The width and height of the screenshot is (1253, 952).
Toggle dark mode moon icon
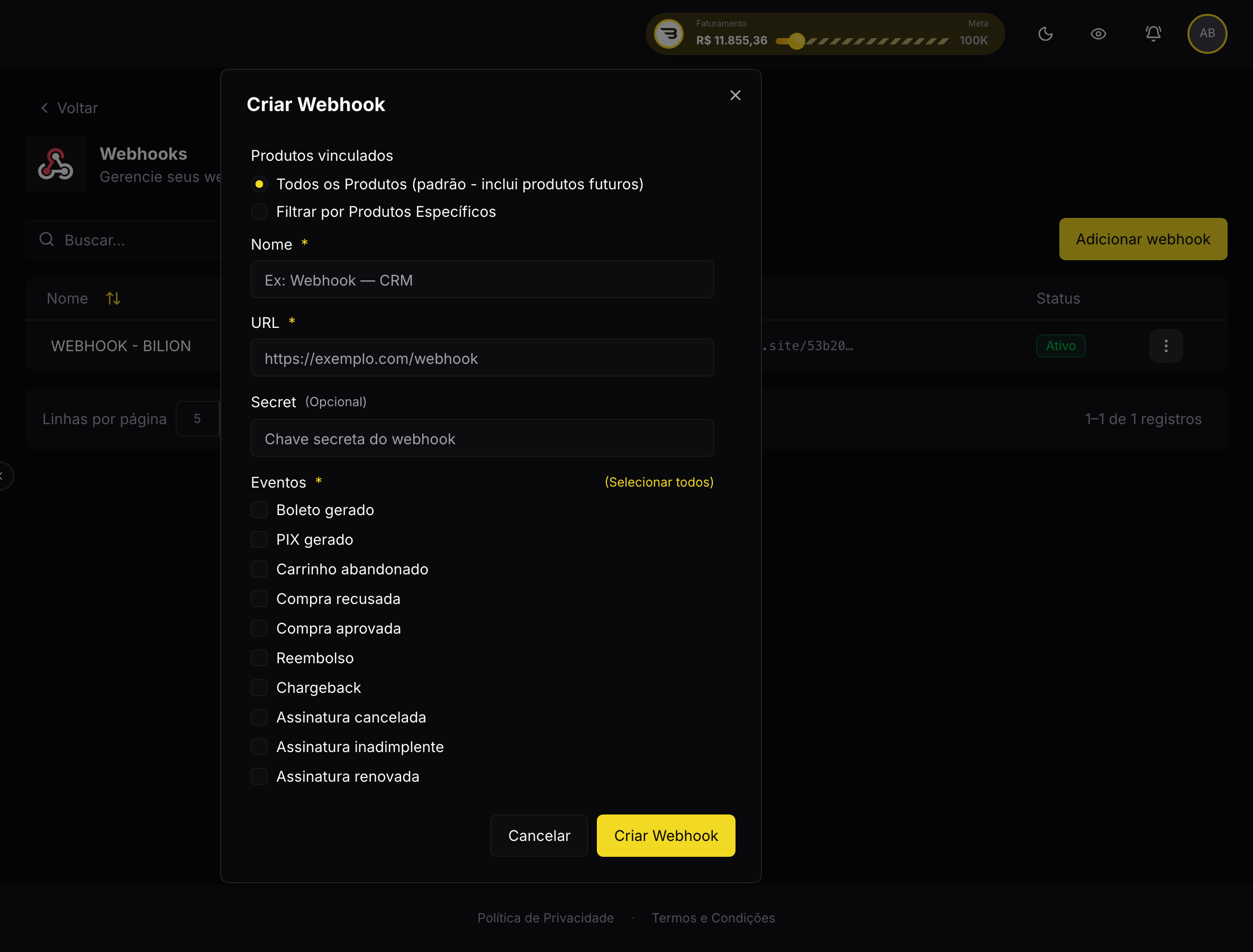1045,34
